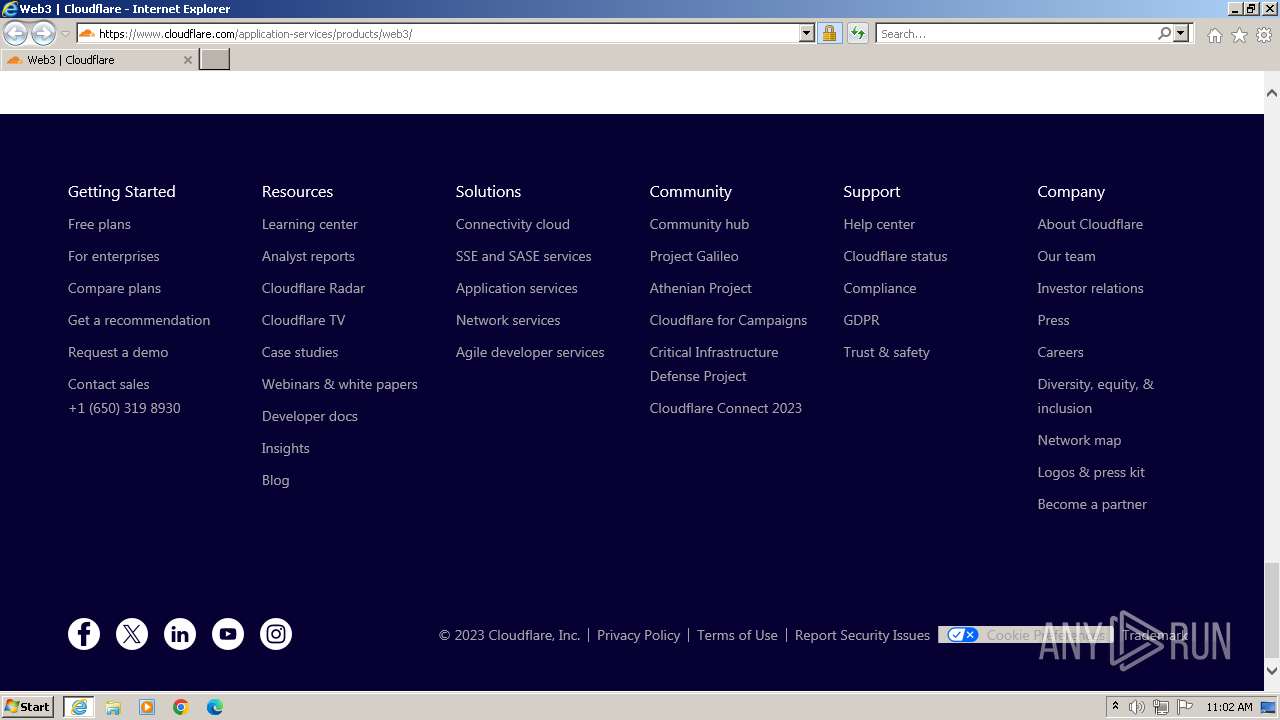Open a new blank tab
Image resolution: width=1280 pixels, height=720 pixels.
[215, 60]
